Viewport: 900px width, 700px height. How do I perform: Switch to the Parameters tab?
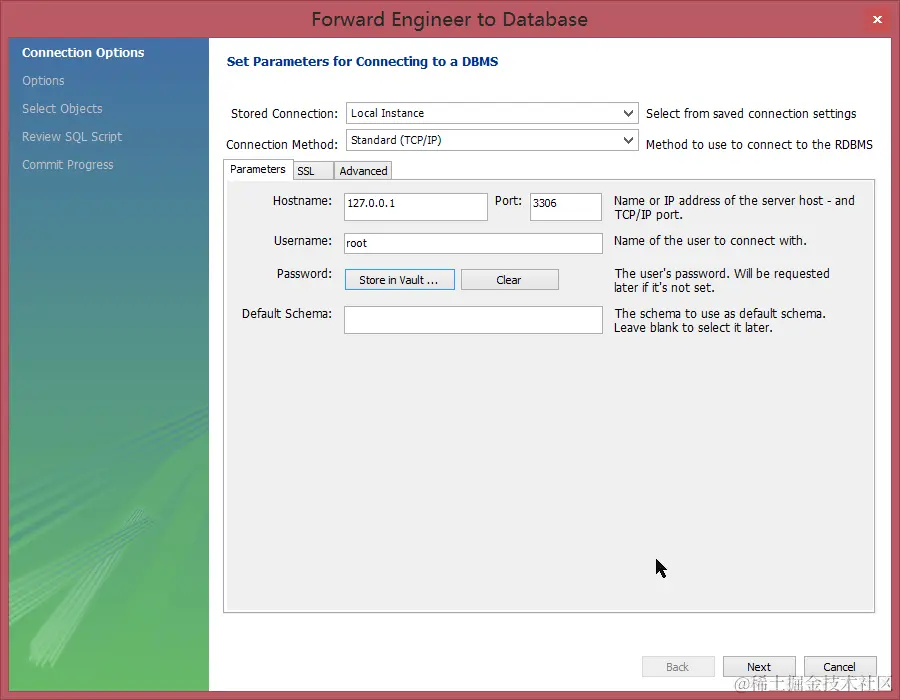[x=258, y=169]
